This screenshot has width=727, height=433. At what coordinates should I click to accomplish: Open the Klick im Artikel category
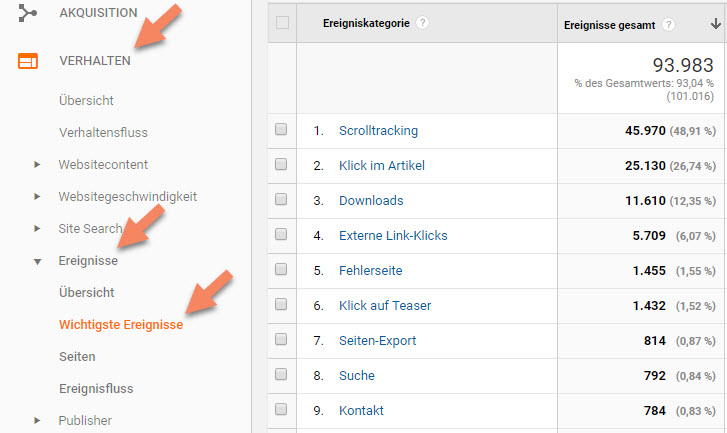pyautogui.click(x=382, y=165)
